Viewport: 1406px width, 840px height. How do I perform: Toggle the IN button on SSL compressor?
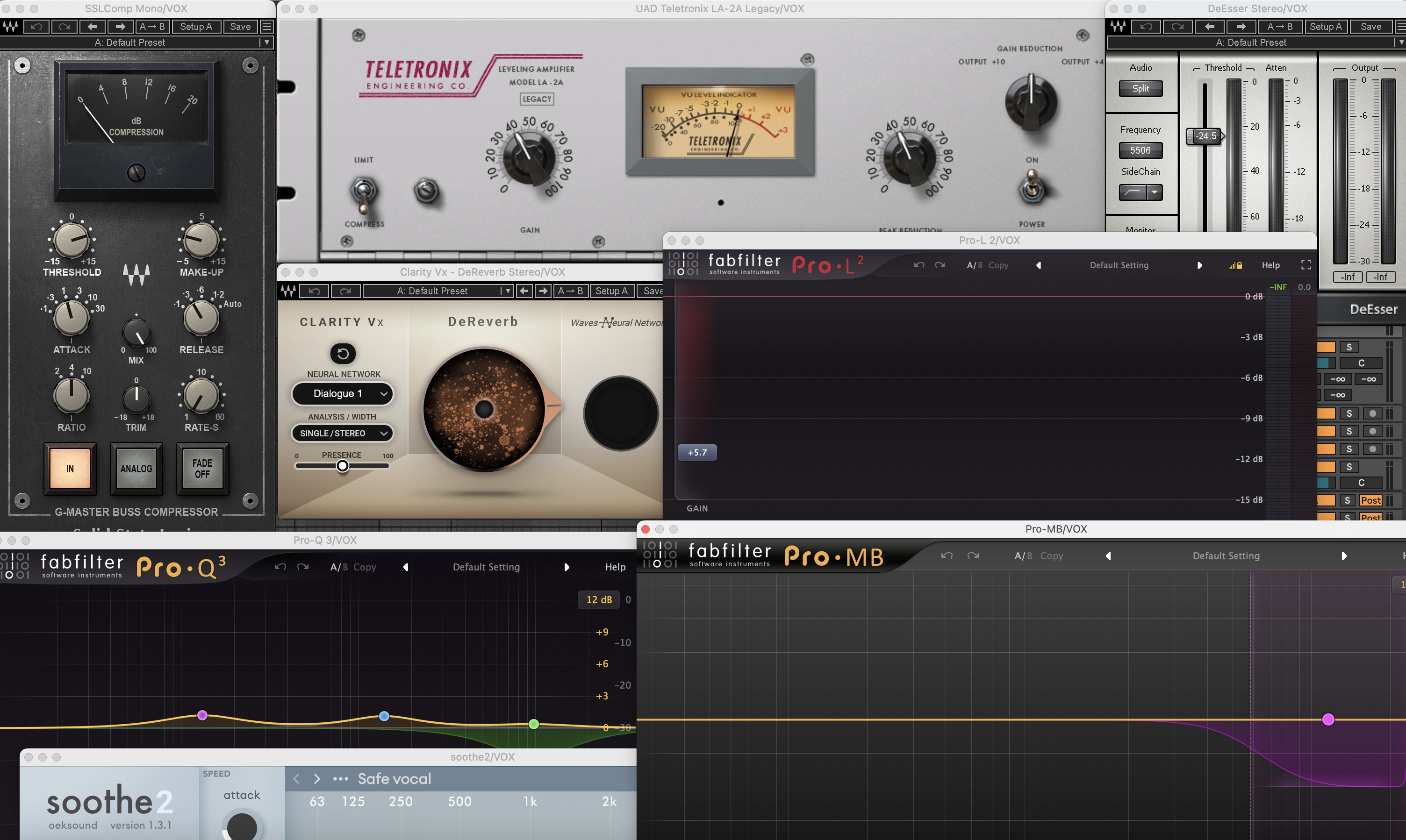pyautogui.click(x=70, y=468)
